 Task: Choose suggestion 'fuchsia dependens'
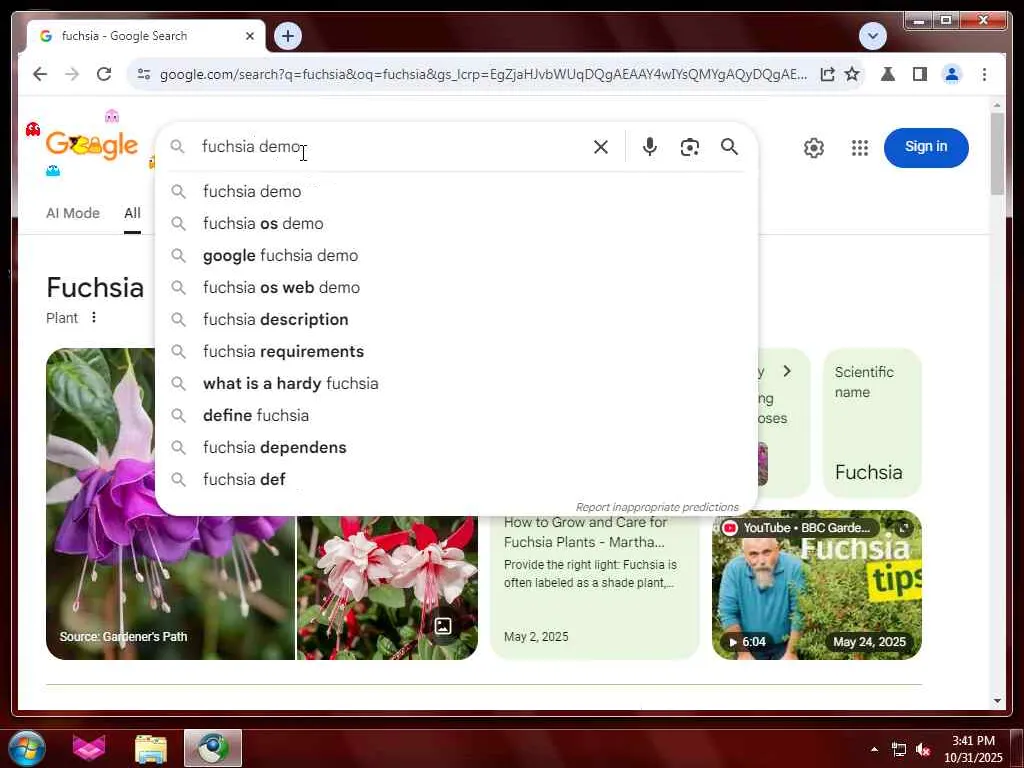[456, 447]
